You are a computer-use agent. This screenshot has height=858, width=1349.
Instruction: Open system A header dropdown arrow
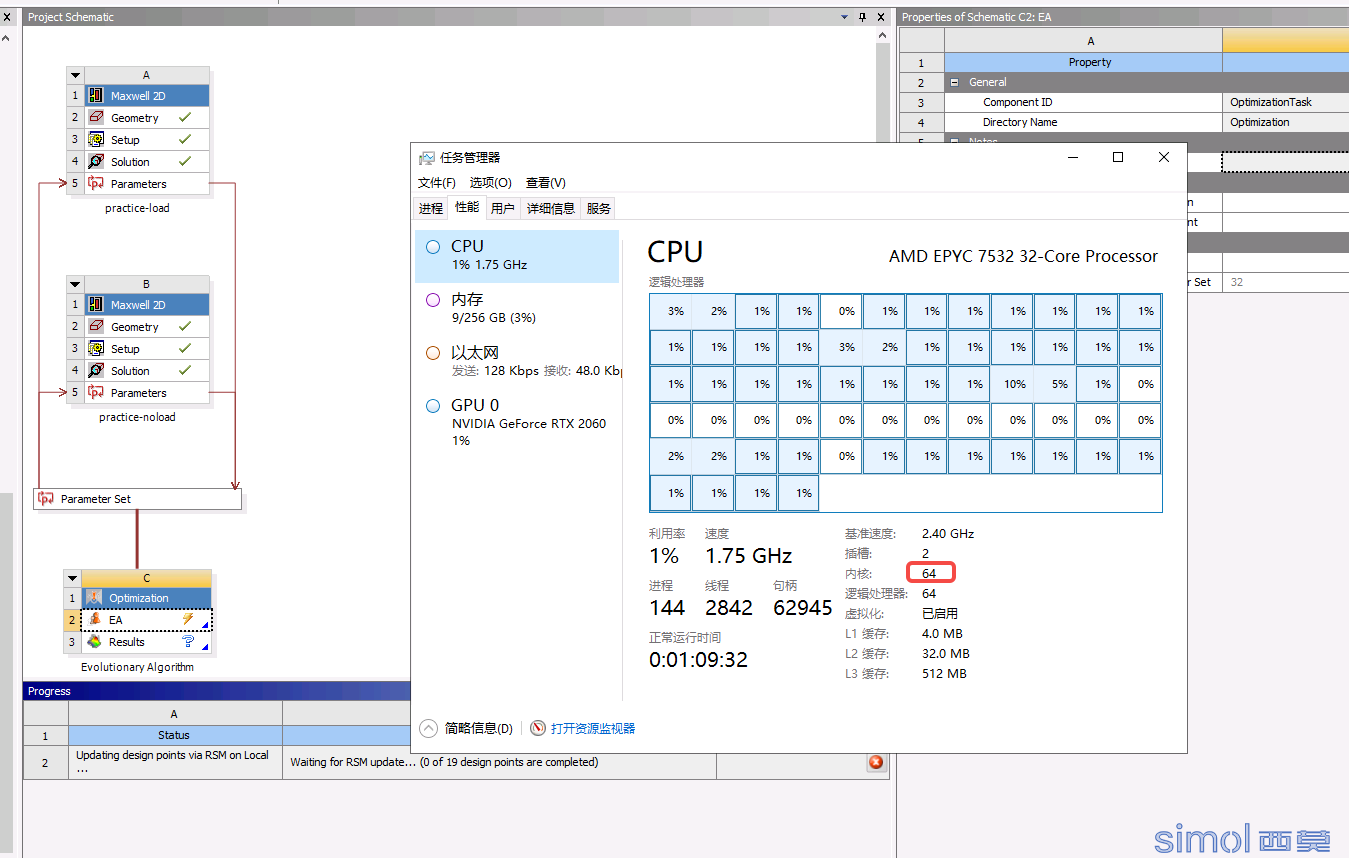tap(75, 75)
